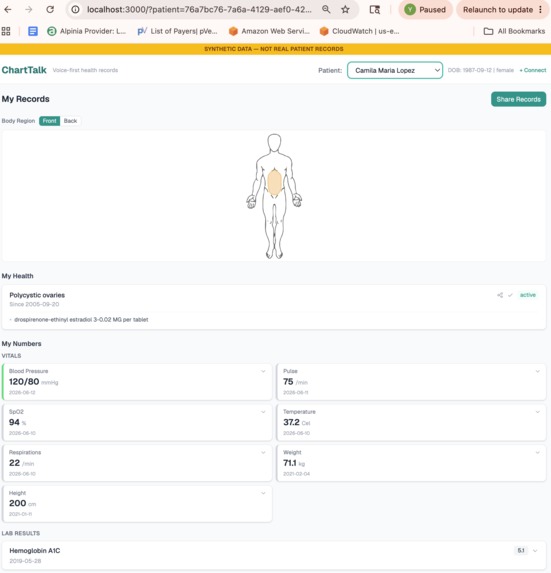The height and width of the screenshot is (573, 551).
Task: Click the highlighted abdomen on body diagram
Action: click(x=274, y=183)
